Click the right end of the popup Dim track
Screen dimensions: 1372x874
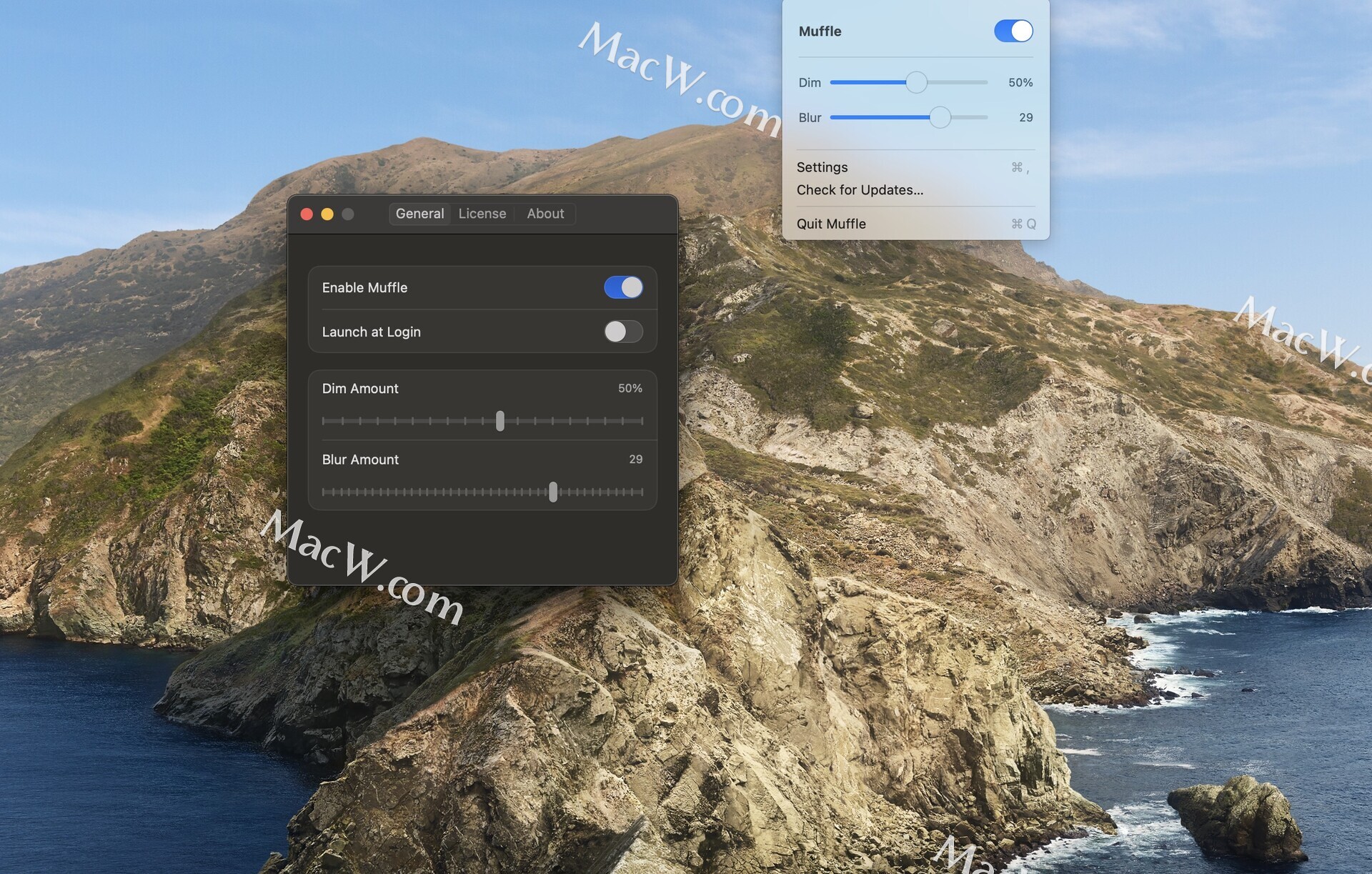985,82
